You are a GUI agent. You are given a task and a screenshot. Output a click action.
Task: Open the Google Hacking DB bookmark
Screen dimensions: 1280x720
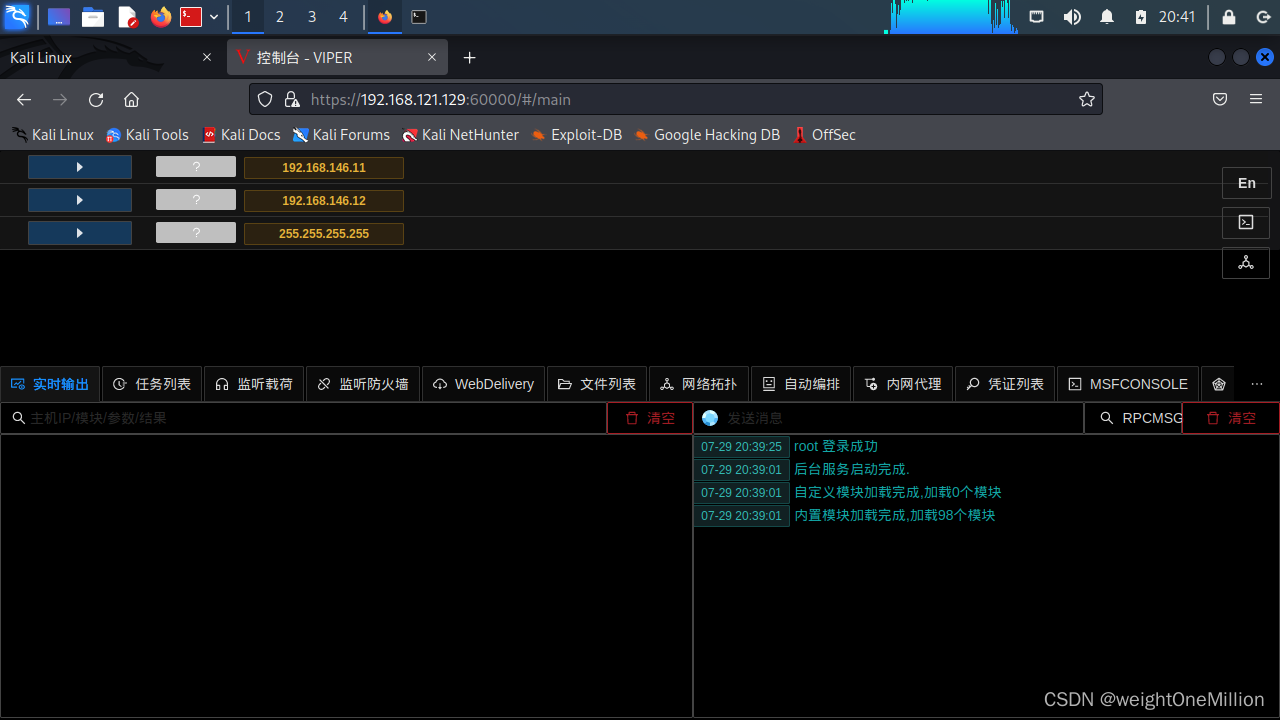(707, 135)
